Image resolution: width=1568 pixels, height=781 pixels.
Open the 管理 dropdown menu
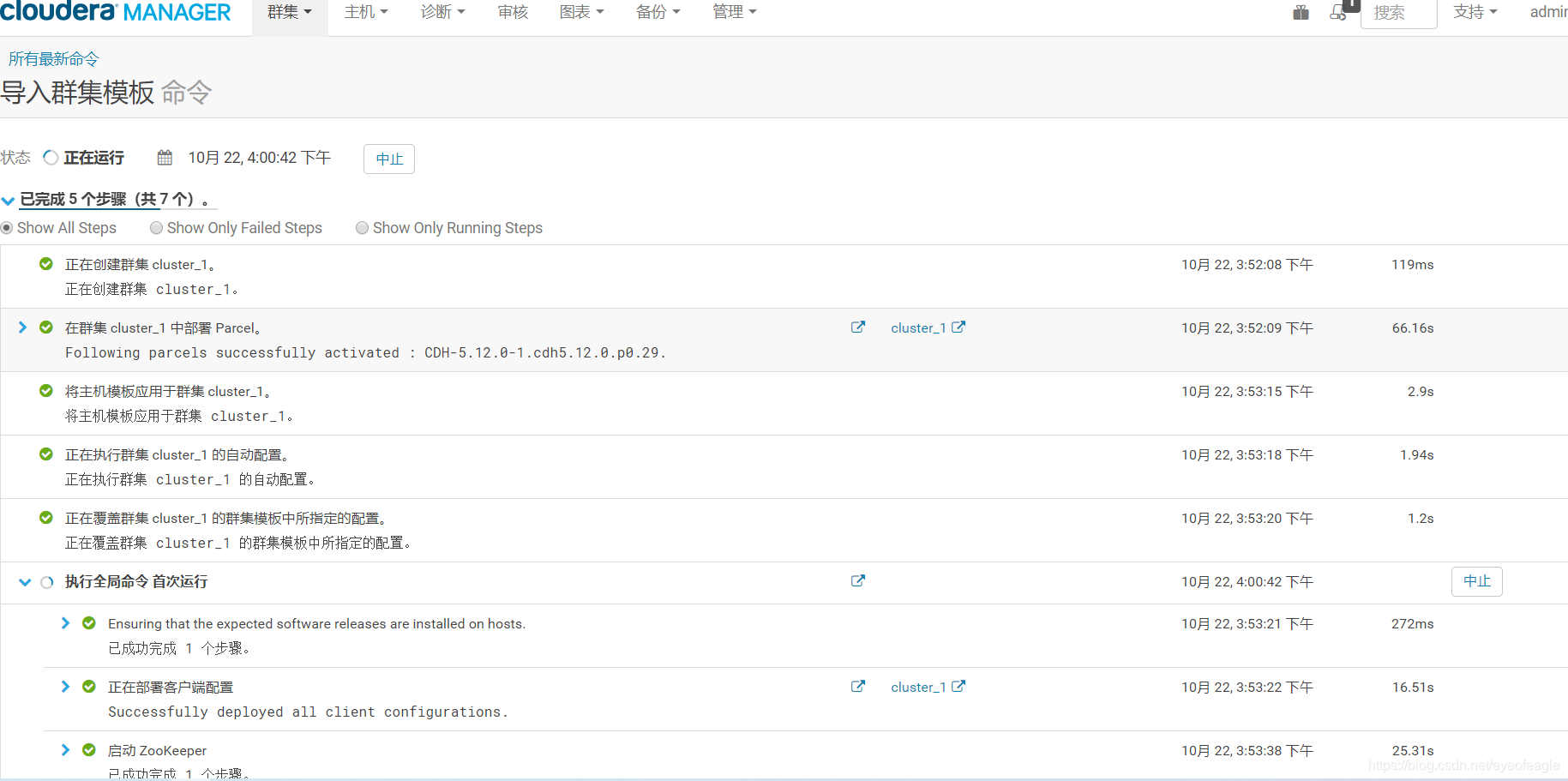[735, 12]
